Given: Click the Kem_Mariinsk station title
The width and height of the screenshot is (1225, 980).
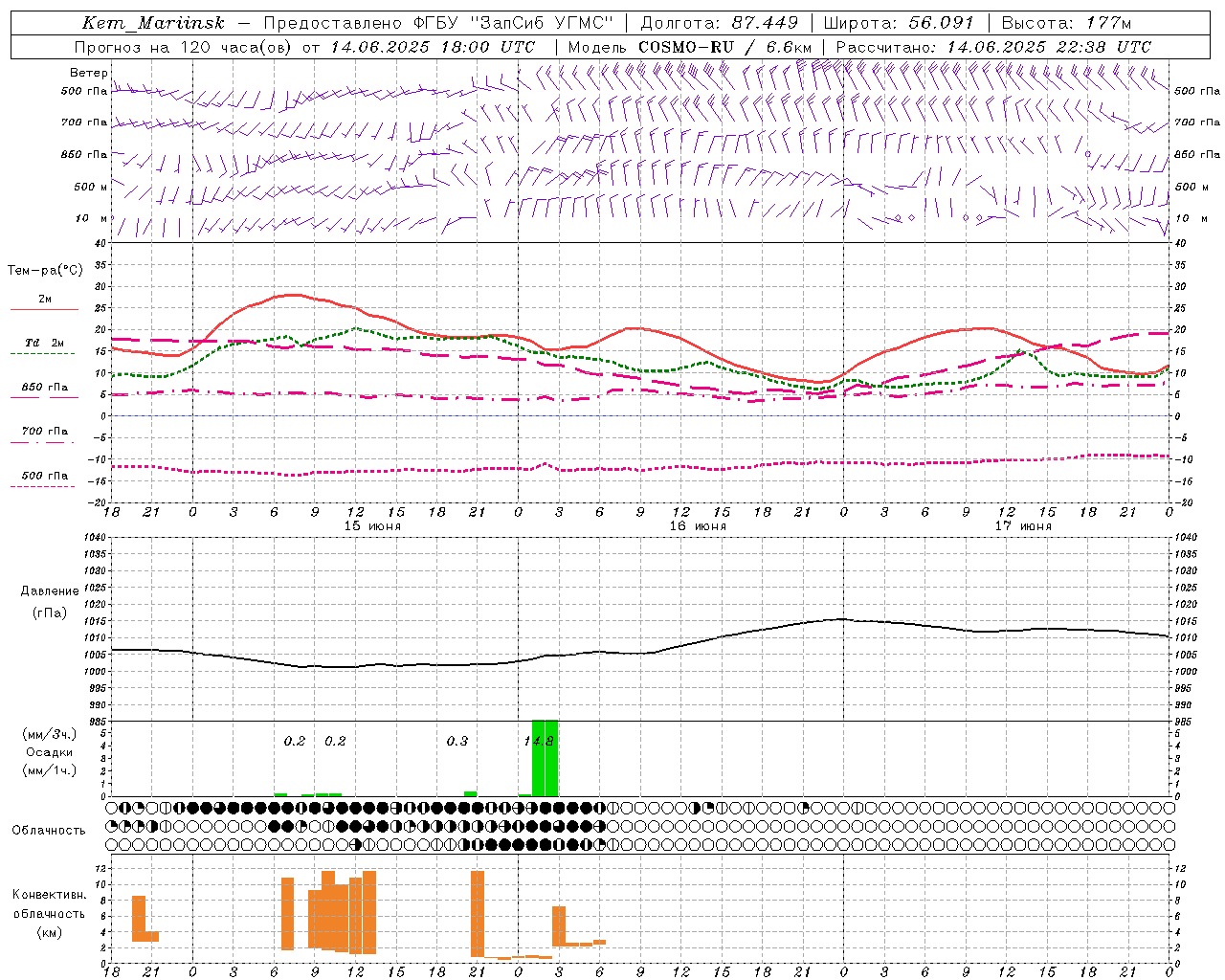Looking at the screenshot, I should coord(154,23).
